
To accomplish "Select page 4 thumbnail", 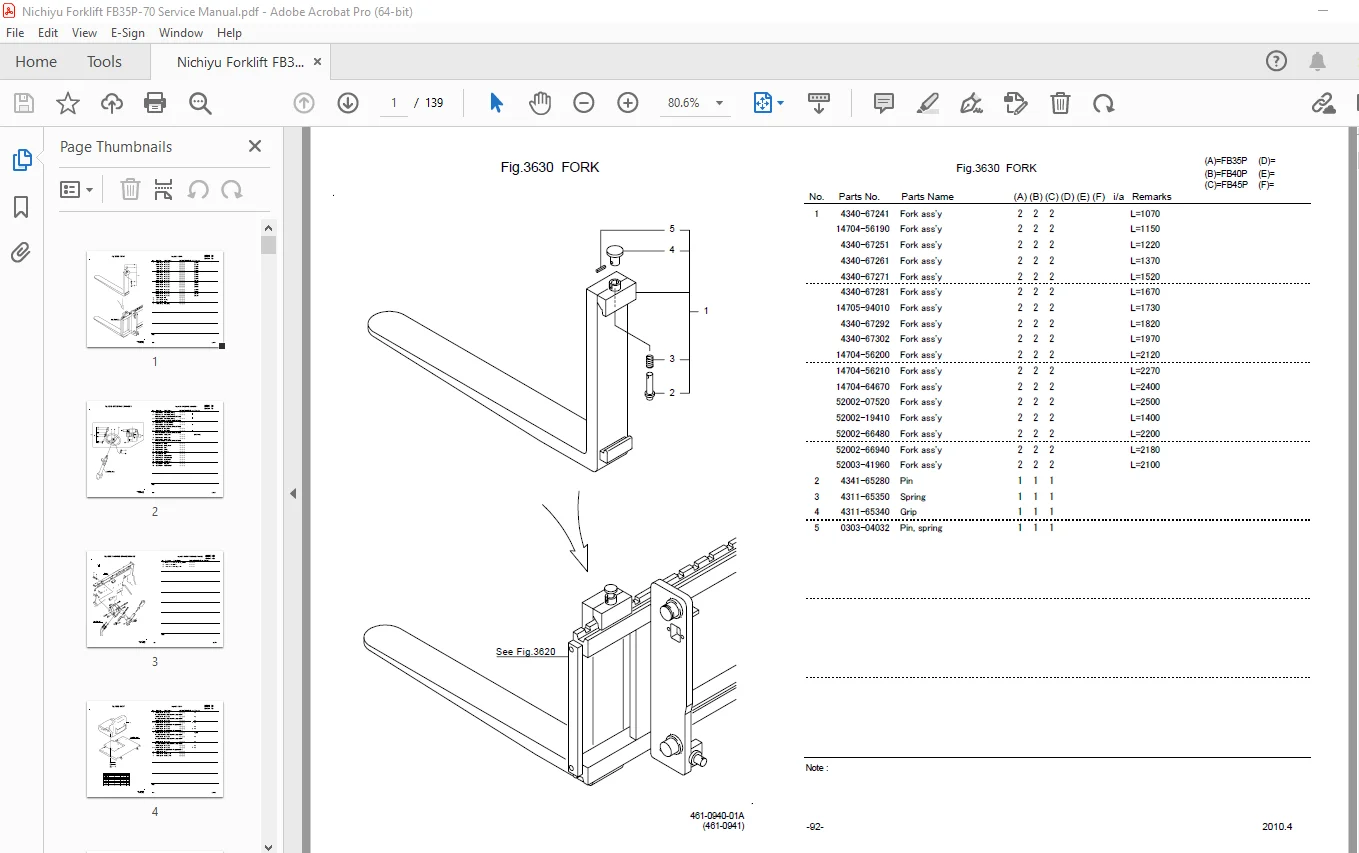I will click(155, 749).
